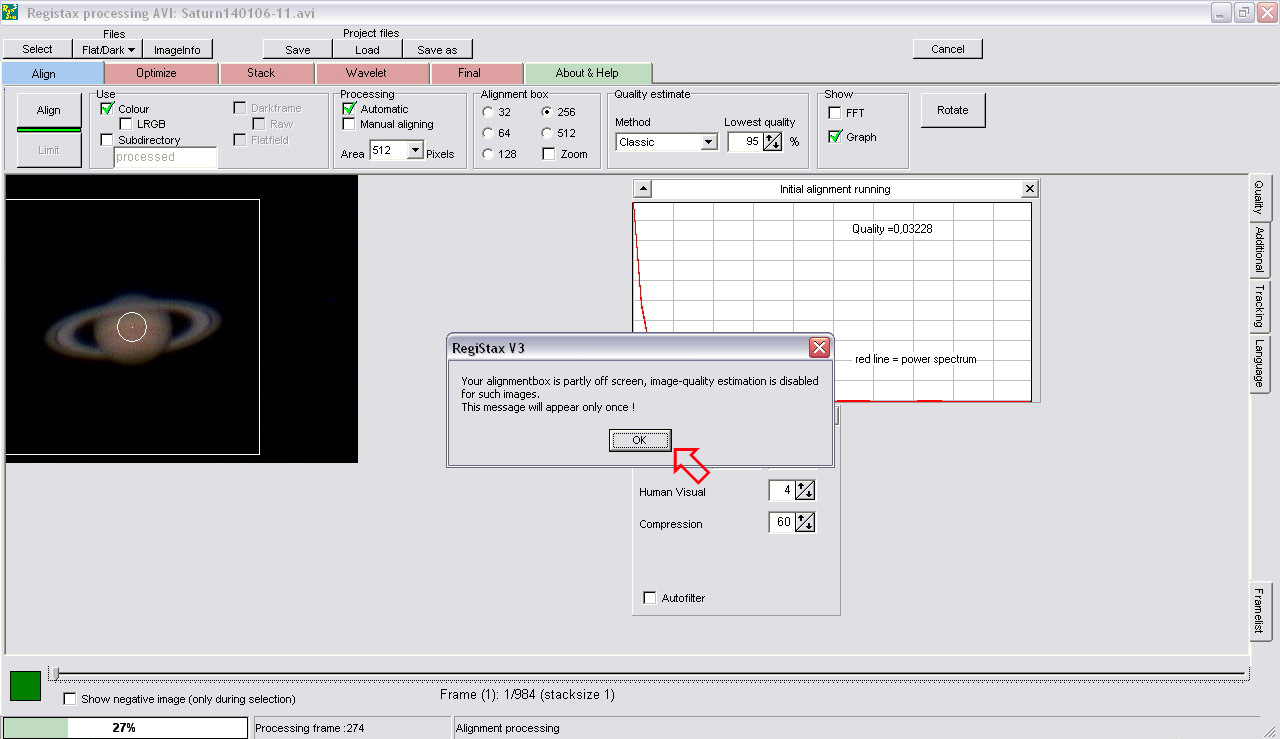
Task: Open the quality Method Classic dropdown
Action: pos(709,142)
